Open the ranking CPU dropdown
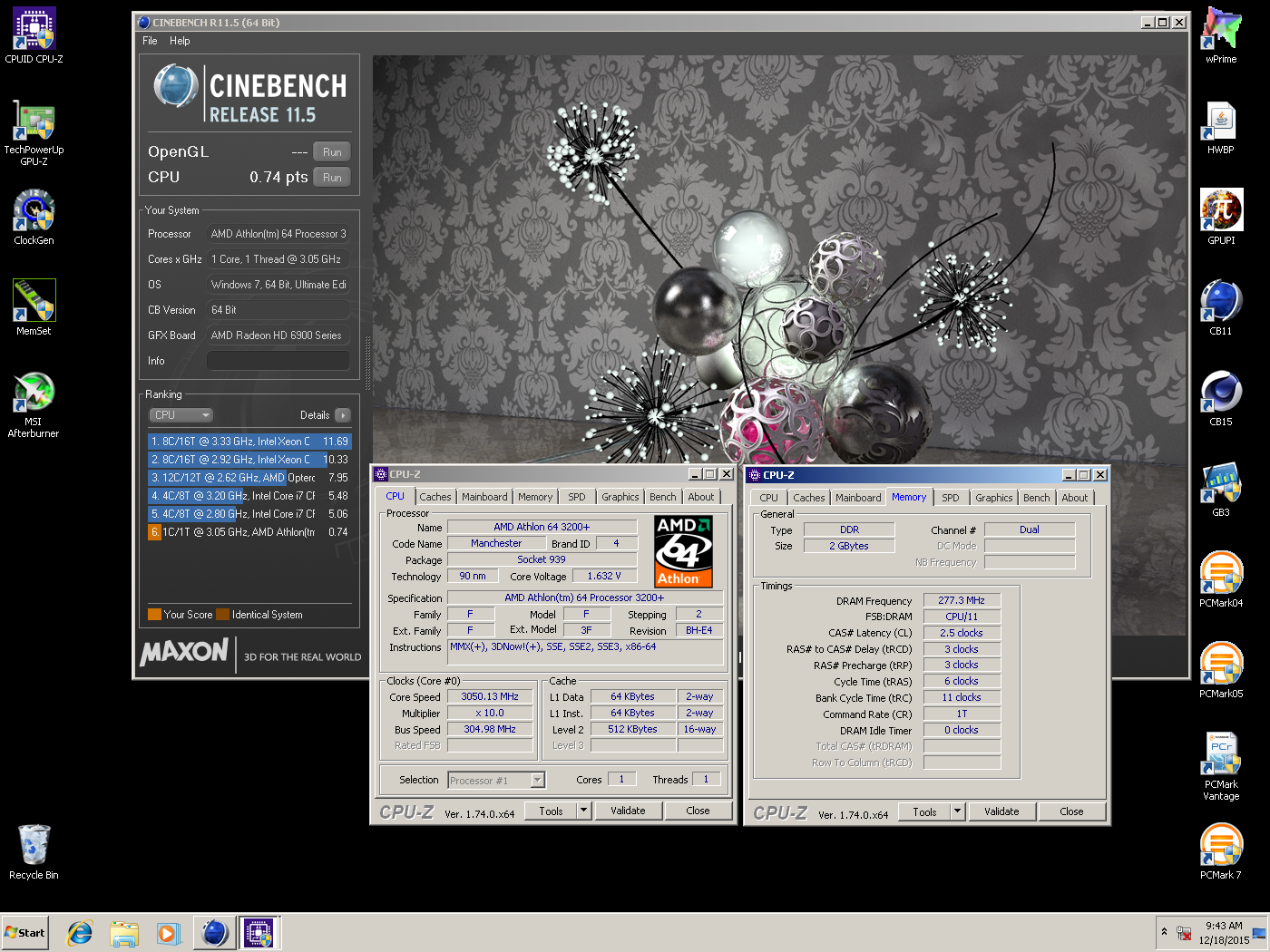Screen dimensions: 1270x952 [x=181, y=415]
